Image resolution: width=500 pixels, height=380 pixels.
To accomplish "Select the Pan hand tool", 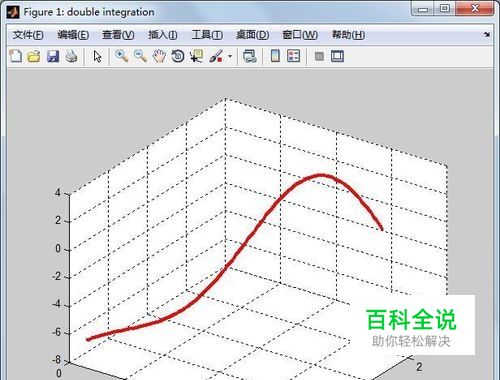I will [x=159, y=56].
